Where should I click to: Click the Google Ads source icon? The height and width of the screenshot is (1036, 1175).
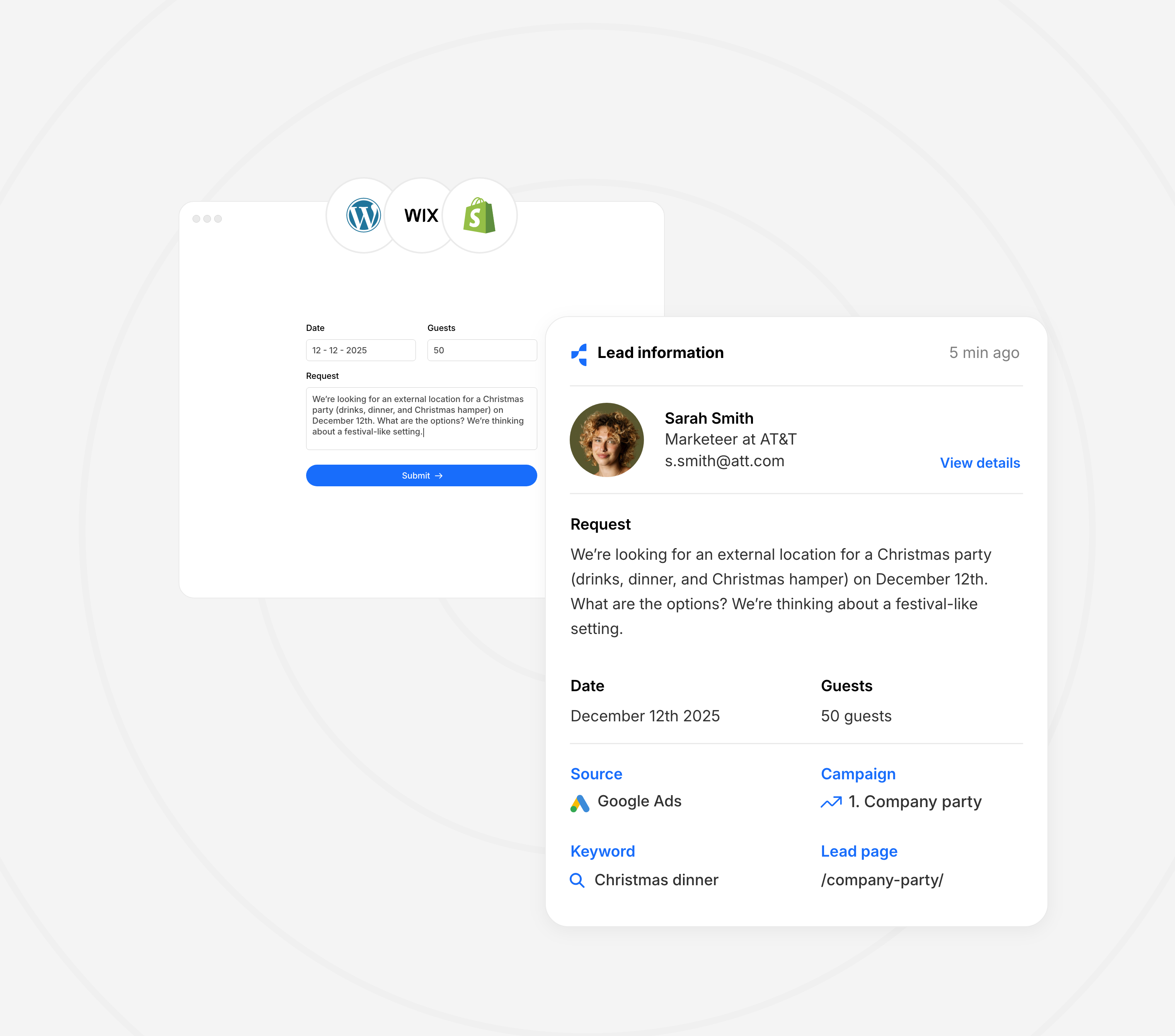pos(580,803)
